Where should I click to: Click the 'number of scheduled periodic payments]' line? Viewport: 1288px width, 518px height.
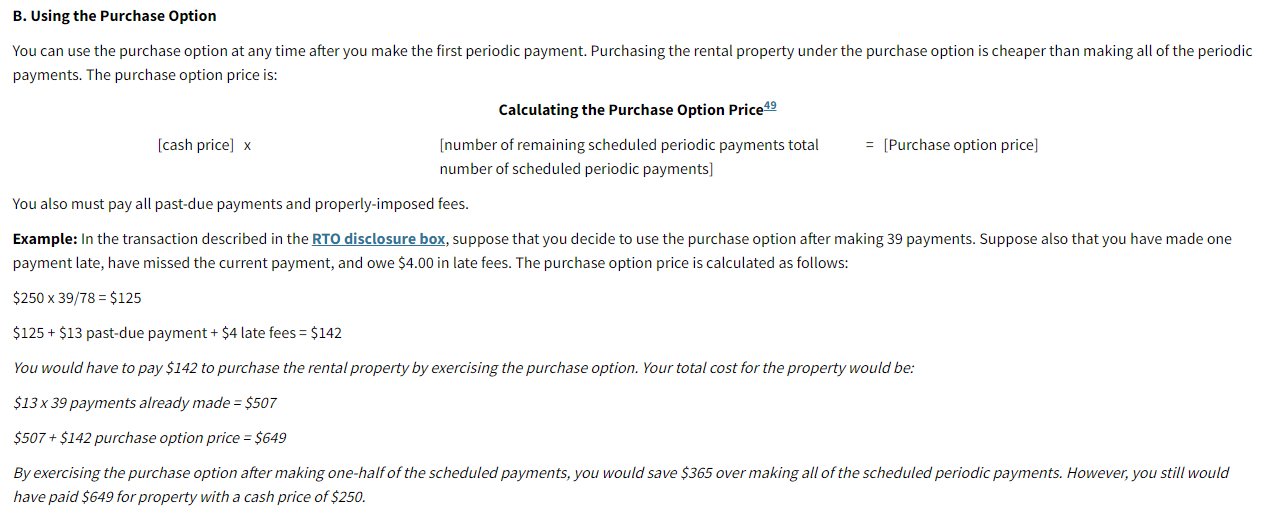pos(576,169)
